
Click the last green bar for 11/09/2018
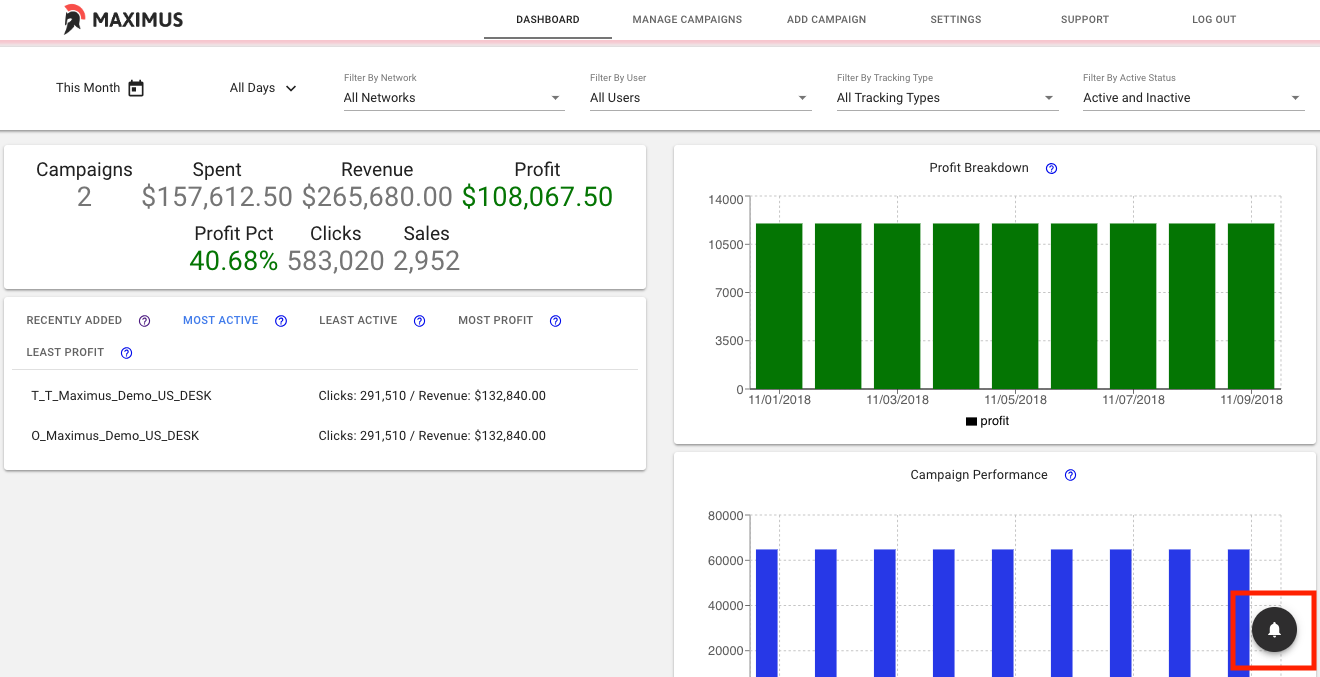pyautogui.click(x=1251, y=306)
